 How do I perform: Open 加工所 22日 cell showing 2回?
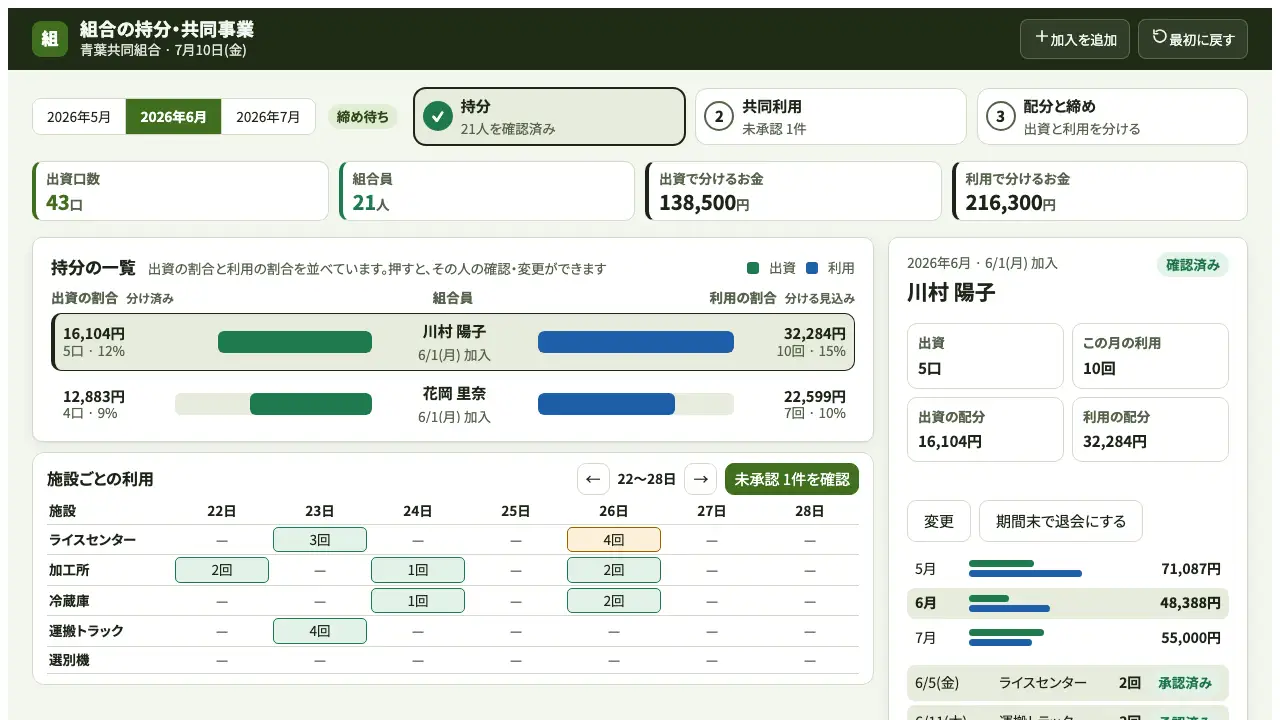pos(222,570)
